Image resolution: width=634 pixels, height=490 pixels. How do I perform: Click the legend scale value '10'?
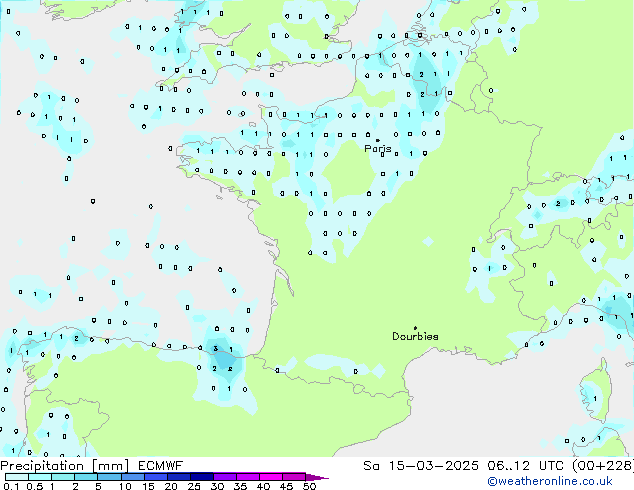click(x=125, y=486)
